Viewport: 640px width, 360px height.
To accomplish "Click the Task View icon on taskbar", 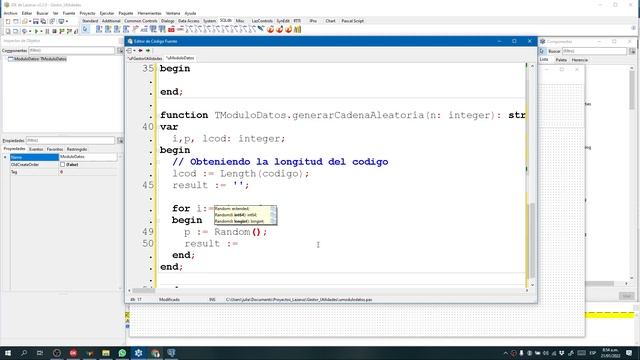I will [40, 353].
